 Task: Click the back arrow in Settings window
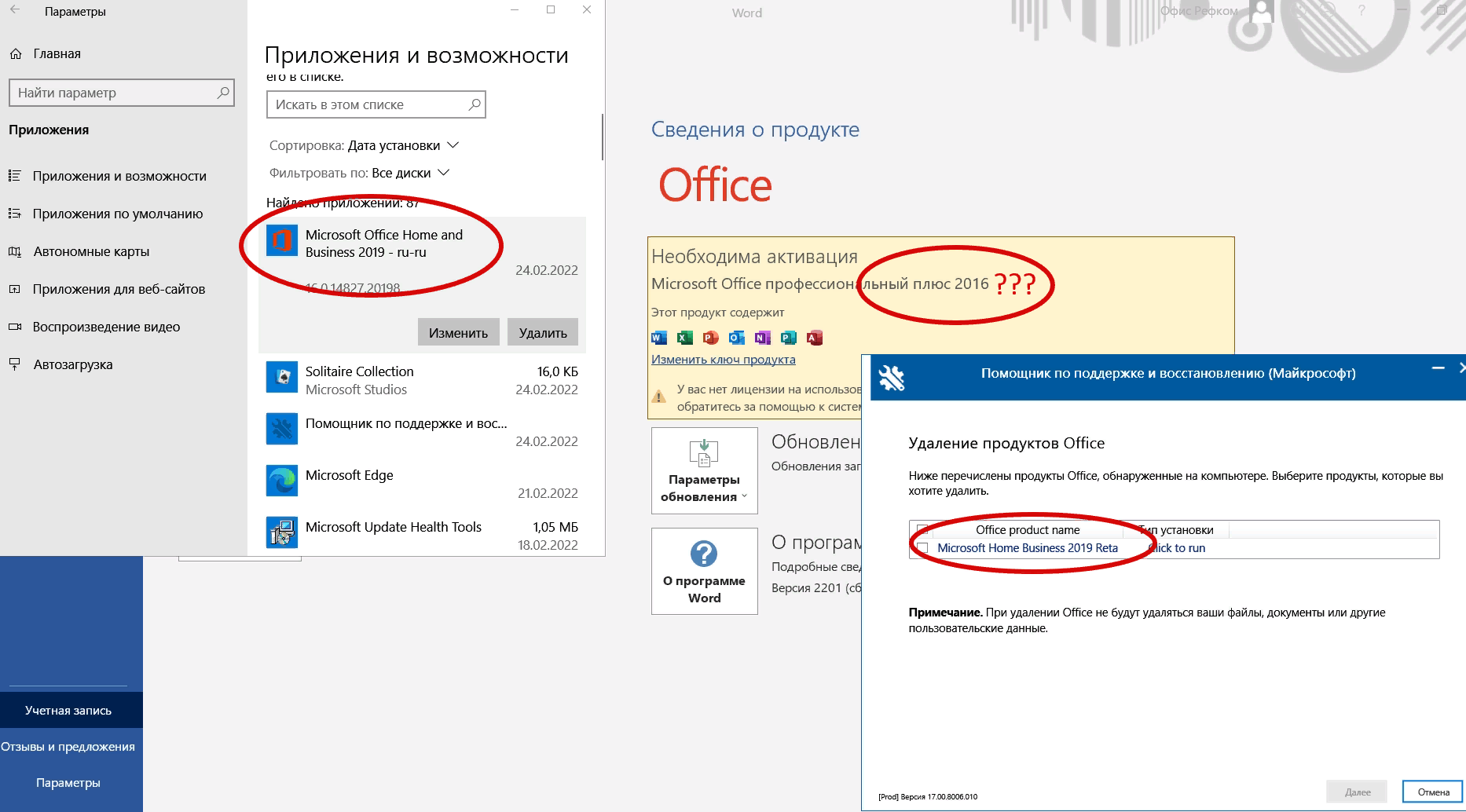(x=15, y=10)
